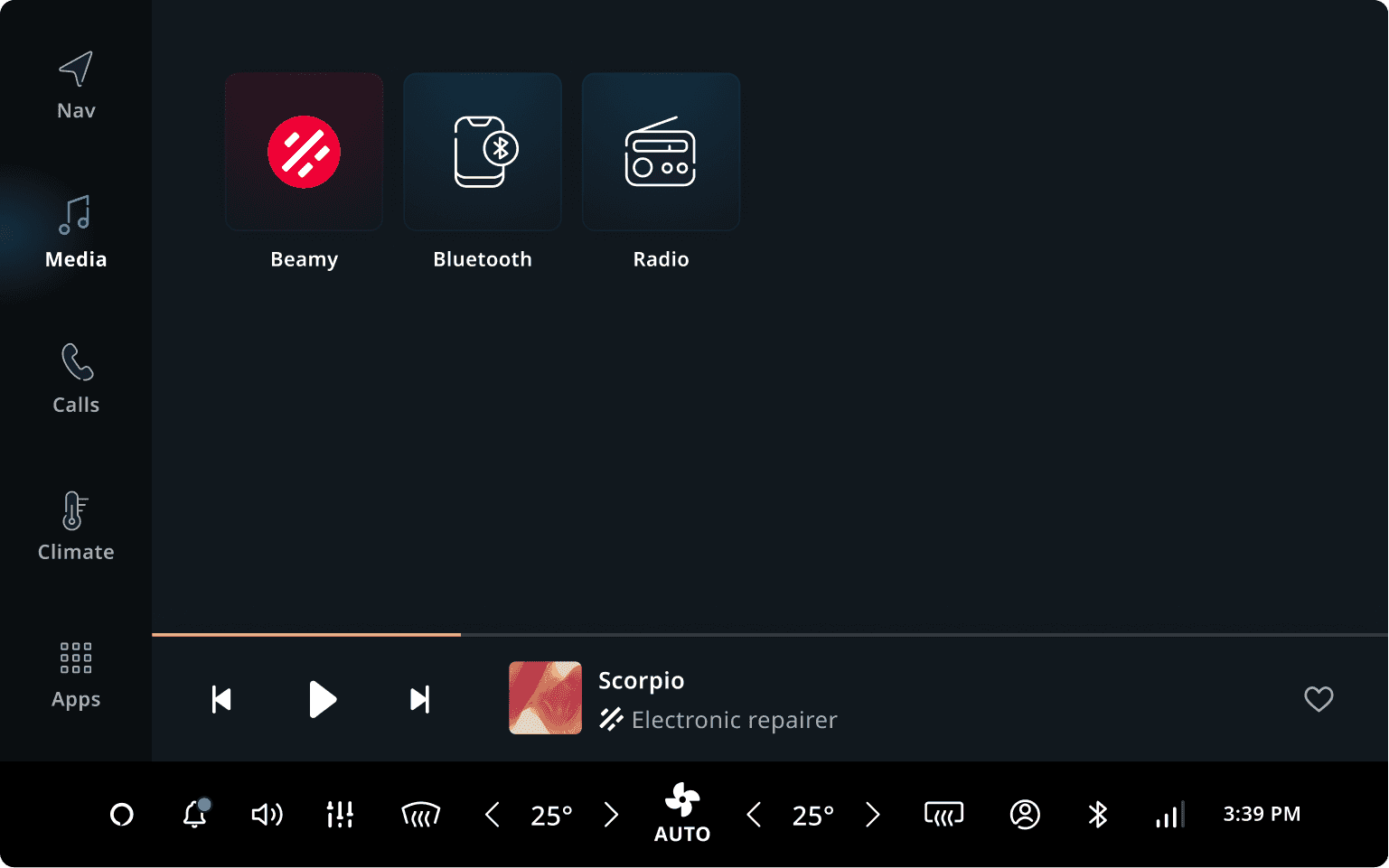Open notifications bell icon
This screenshot has width=1389, height=868.
tap(195, 814)
